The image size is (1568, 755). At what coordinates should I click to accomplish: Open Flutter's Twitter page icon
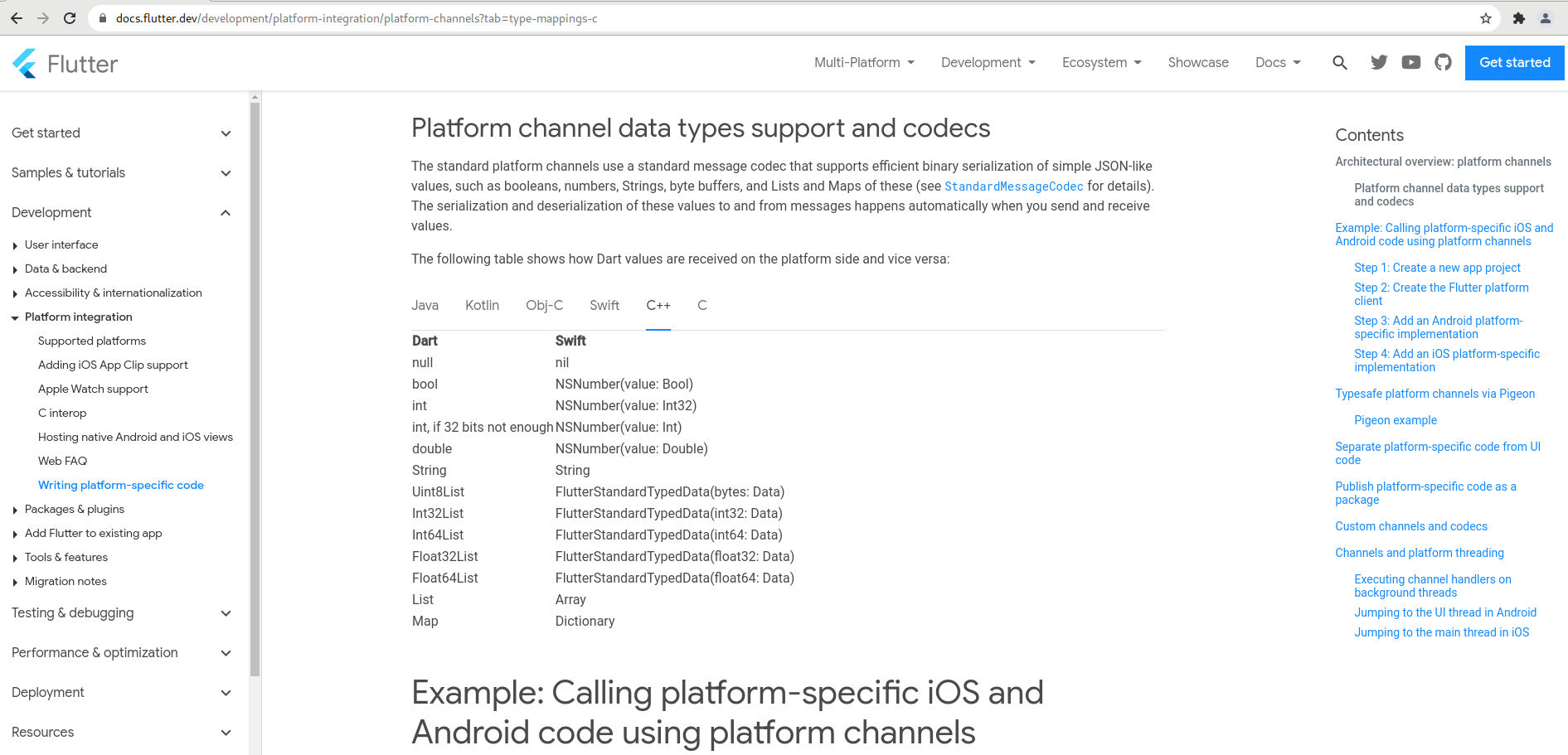pyautogui.click(x=1379, y=62)
